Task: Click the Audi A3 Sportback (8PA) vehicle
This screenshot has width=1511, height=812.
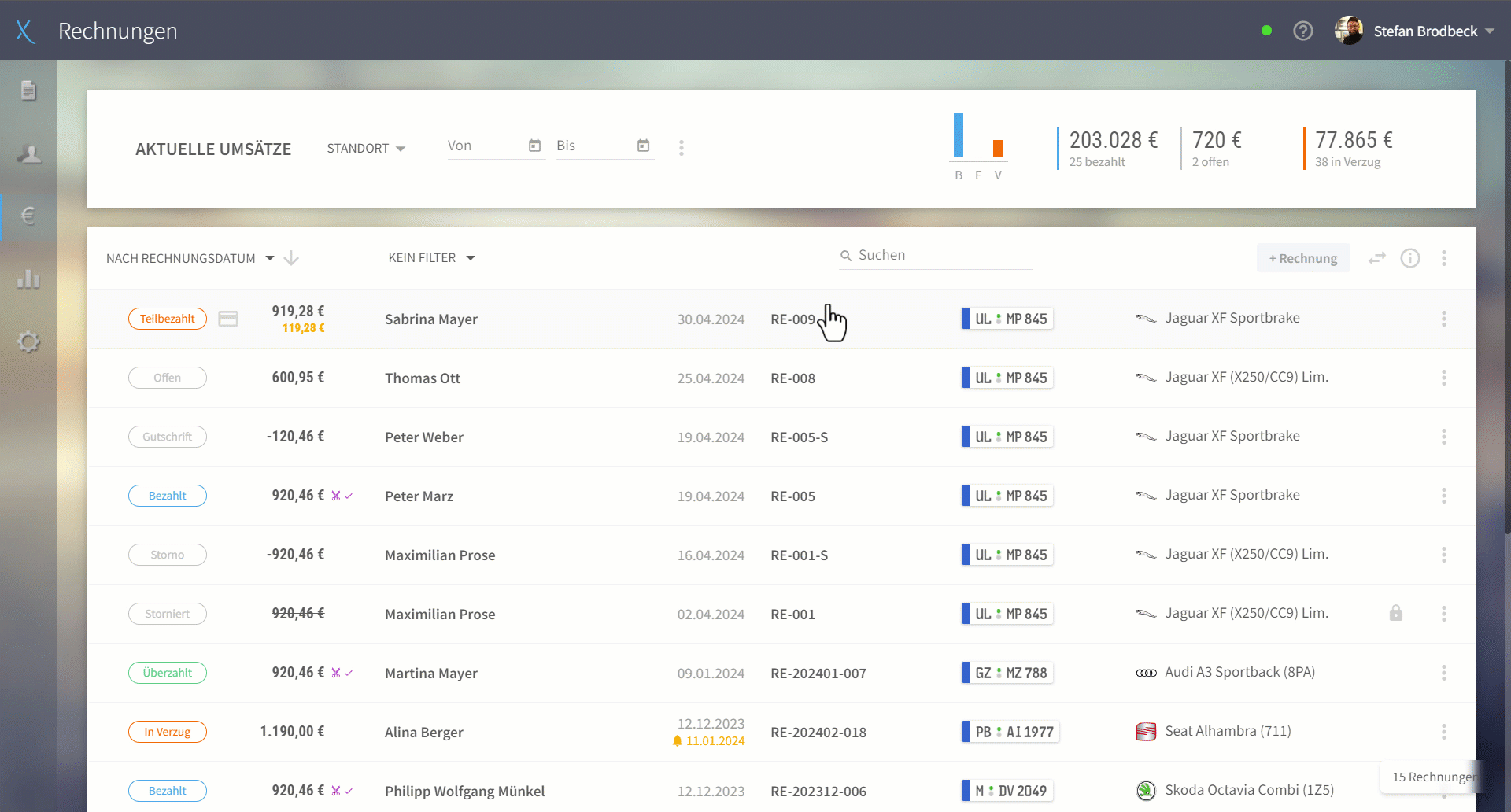Action: 1225,672
